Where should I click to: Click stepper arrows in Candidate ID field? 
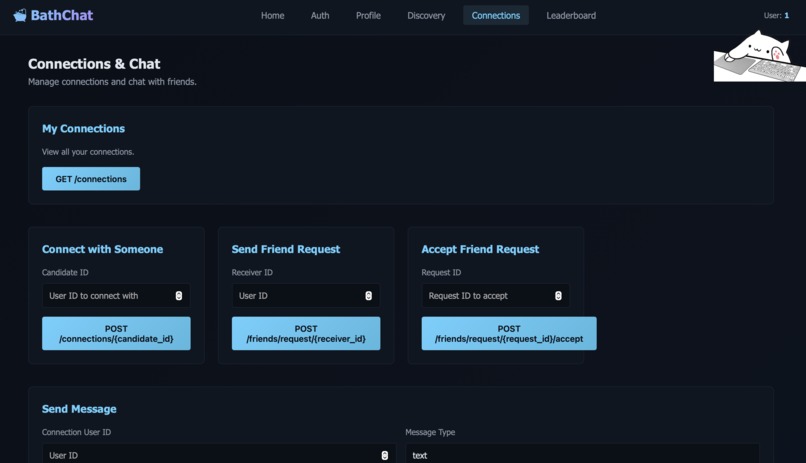pyautogui.click(x=179, y=295)
